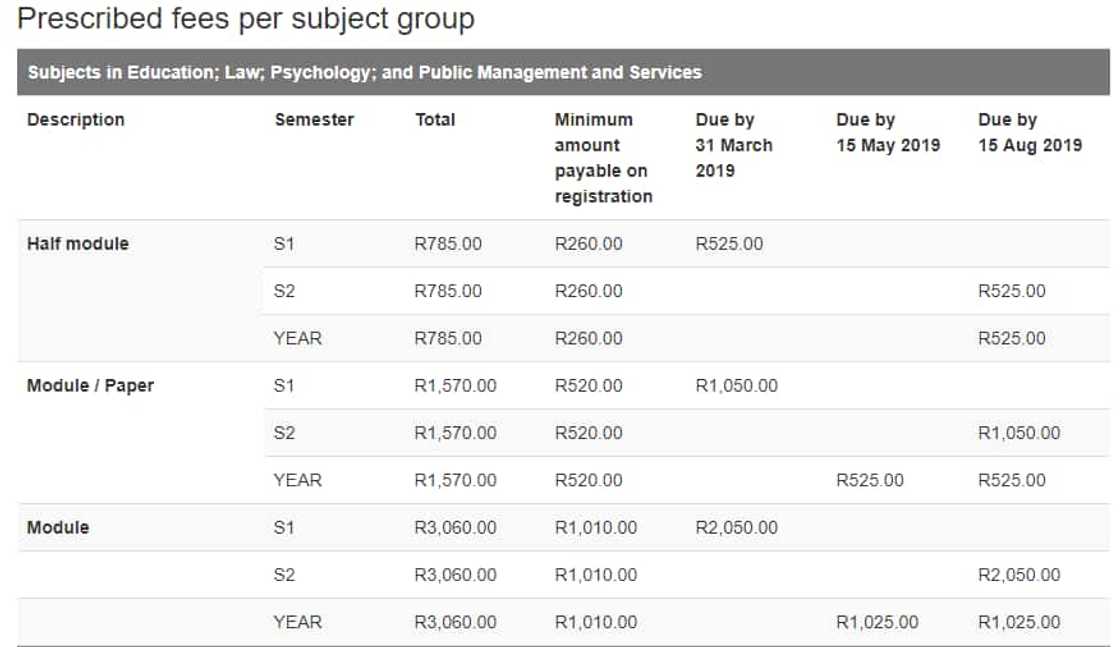Viewport: 1120px width, 647px height.
Task: Select the "Due by 31 March 2019" header
Action: [x=734, y=145]
